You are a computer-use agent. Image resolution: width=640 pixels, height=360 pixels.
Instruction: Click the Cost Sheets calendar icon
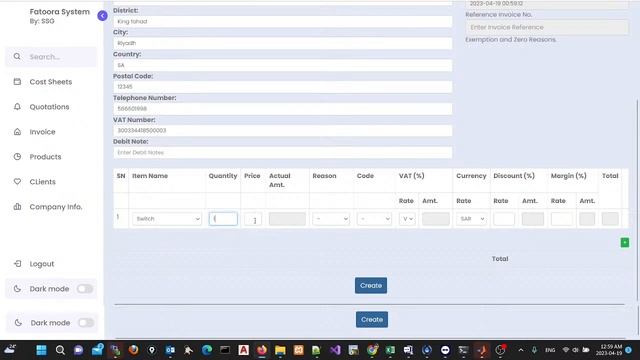17,82
